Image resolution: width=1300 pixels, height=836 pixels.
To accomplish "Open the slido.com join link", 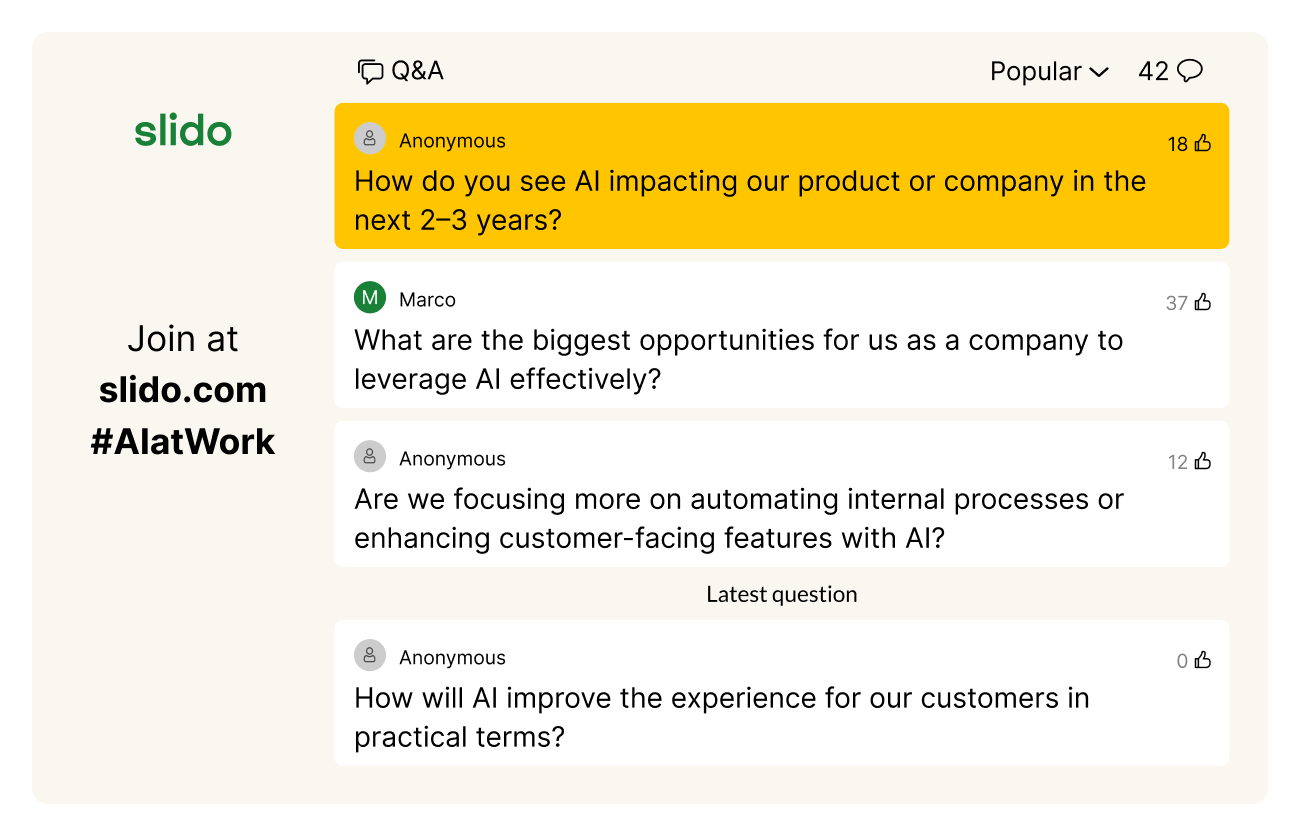I will [x=183, y=390].
